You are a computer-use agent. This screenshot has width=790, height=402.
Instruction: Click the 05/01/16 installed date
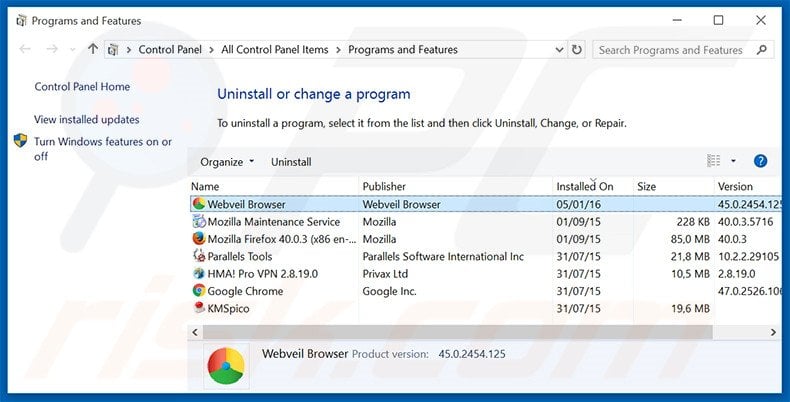(578, 204)
